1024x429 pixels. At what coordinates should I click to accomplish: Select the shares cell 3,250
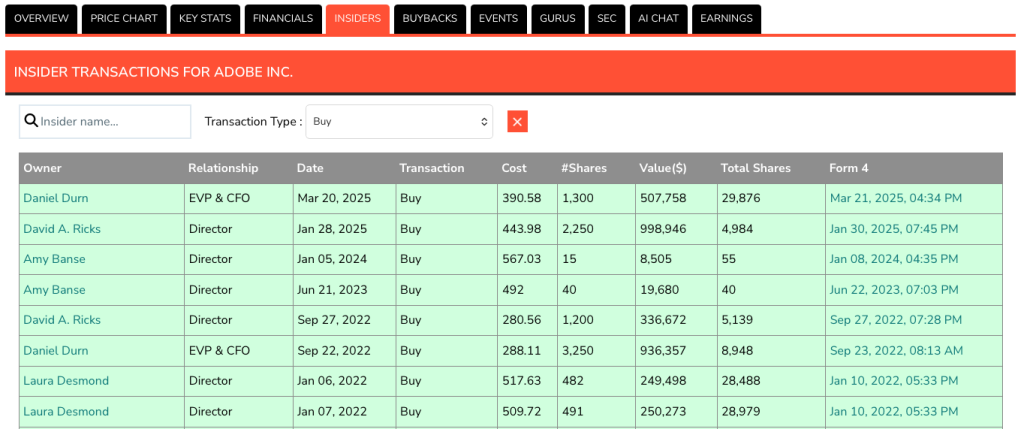(x=596, y=351)
